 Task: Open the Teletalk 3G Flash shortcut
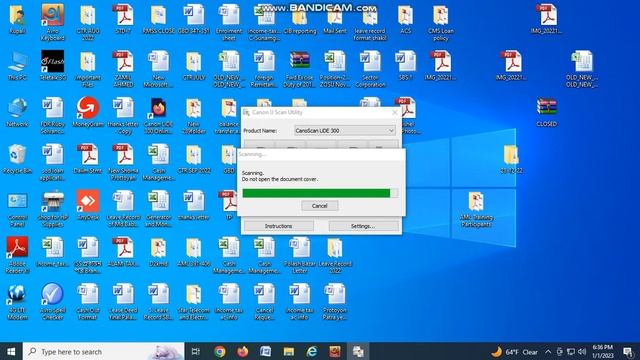pos(53,65)
